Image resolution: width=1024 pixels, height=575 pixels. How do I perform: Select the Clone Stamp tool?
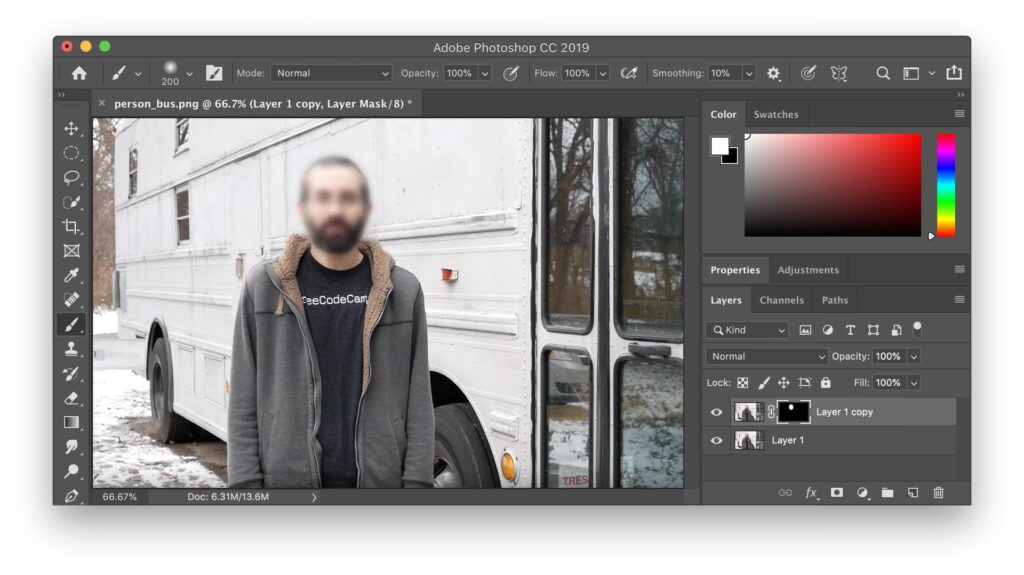71,349
